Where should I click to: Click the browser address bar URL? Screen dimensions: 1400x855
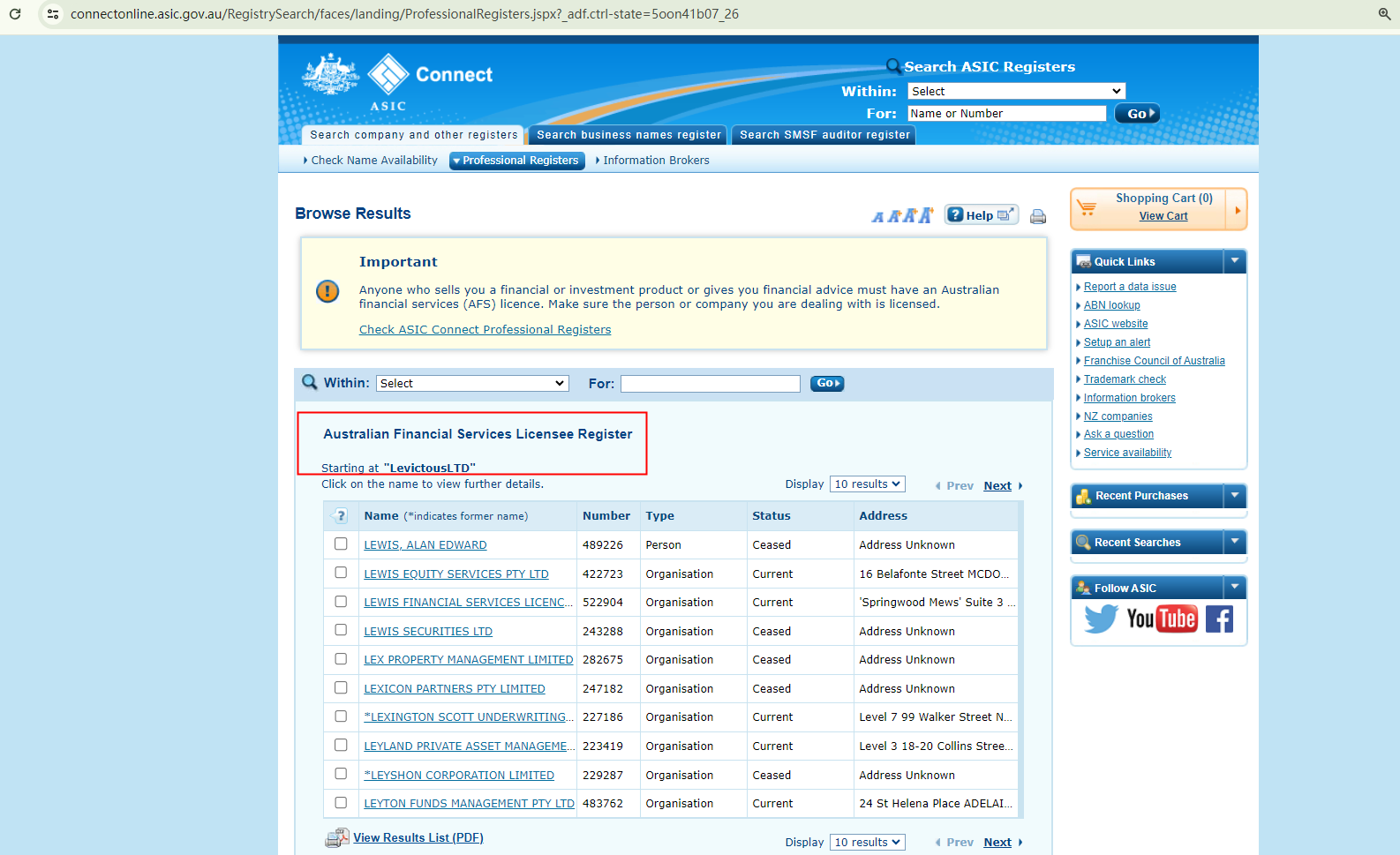tap(404, 14)
